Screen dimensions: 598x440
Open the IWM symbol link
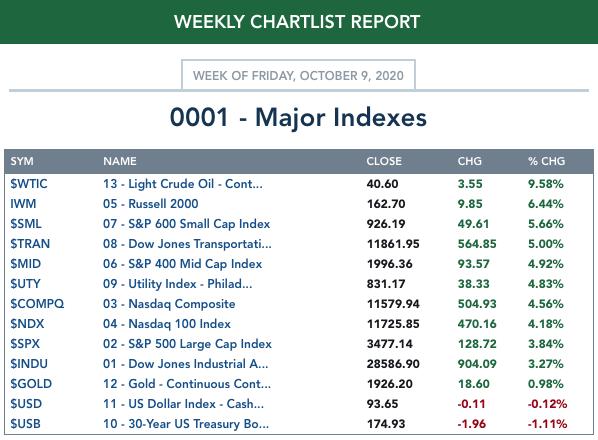pos(23,204)
